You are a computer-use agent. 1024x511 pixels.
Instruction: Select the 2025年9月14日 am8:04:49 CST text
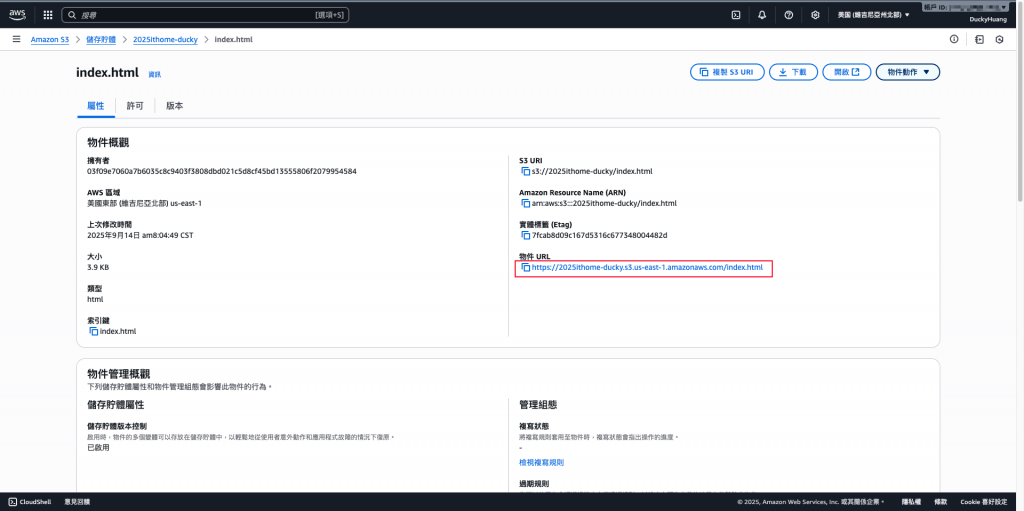click(140, 235)
